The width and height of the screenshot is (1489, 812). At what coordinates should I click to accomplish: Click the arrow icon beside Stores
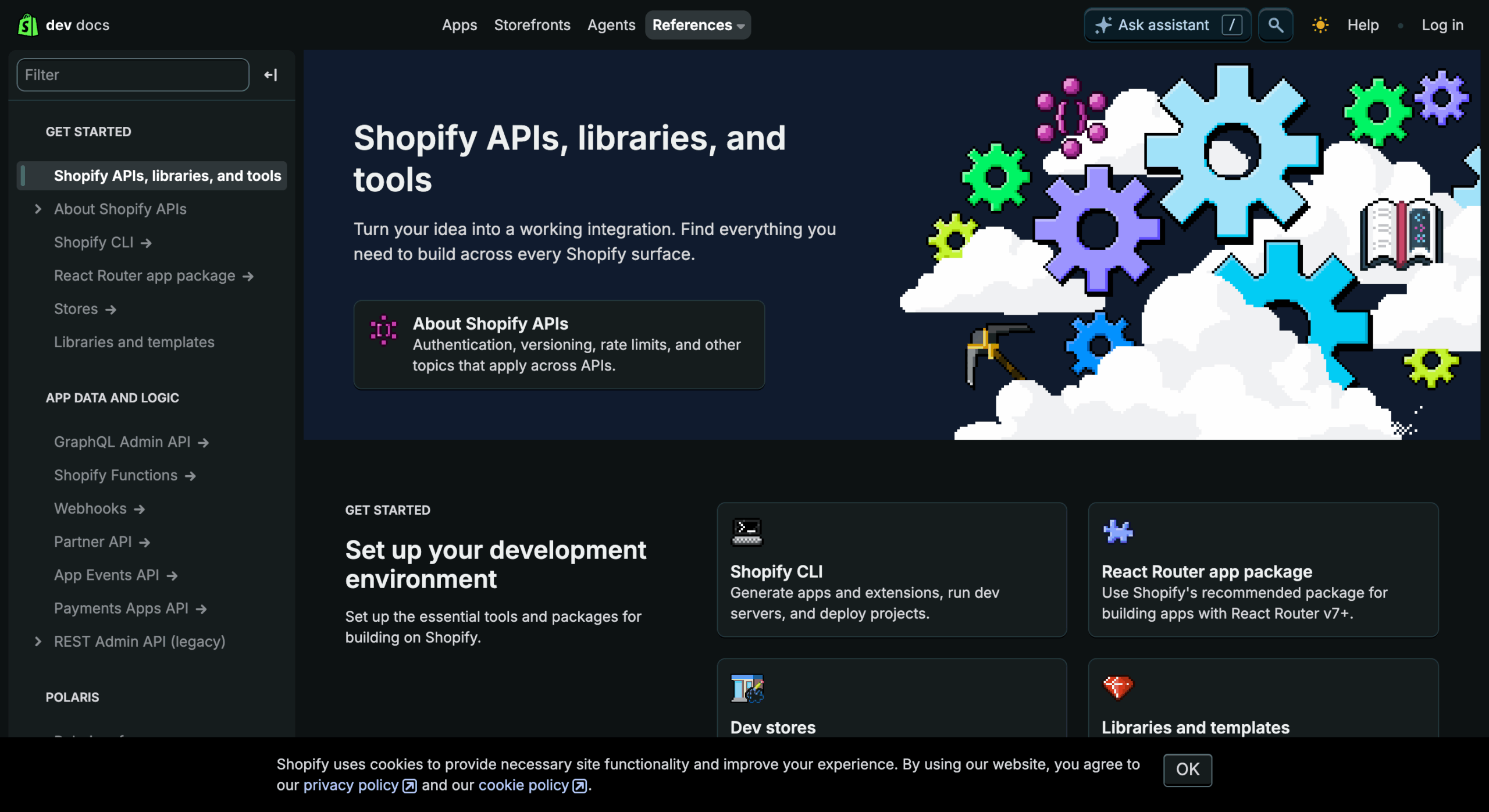click(111, 310)
